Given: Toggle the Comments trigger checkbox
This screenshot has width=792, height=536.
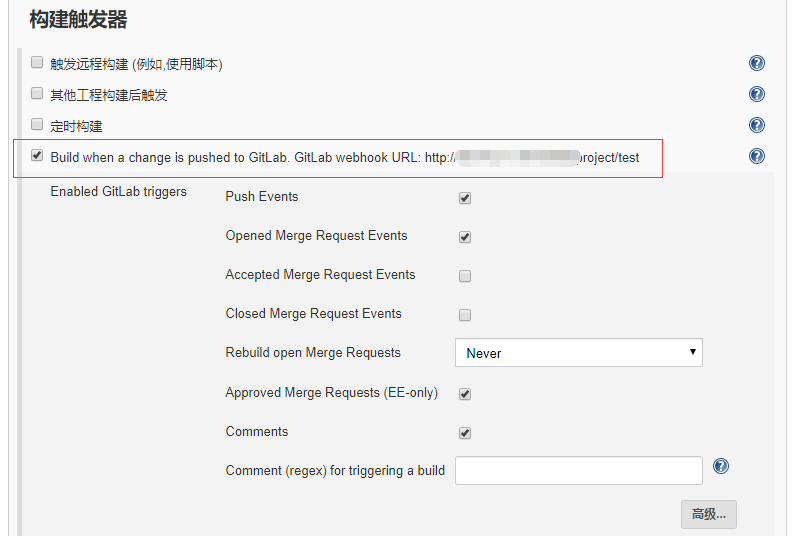Looking at the screenshot, I should (464, 433).
